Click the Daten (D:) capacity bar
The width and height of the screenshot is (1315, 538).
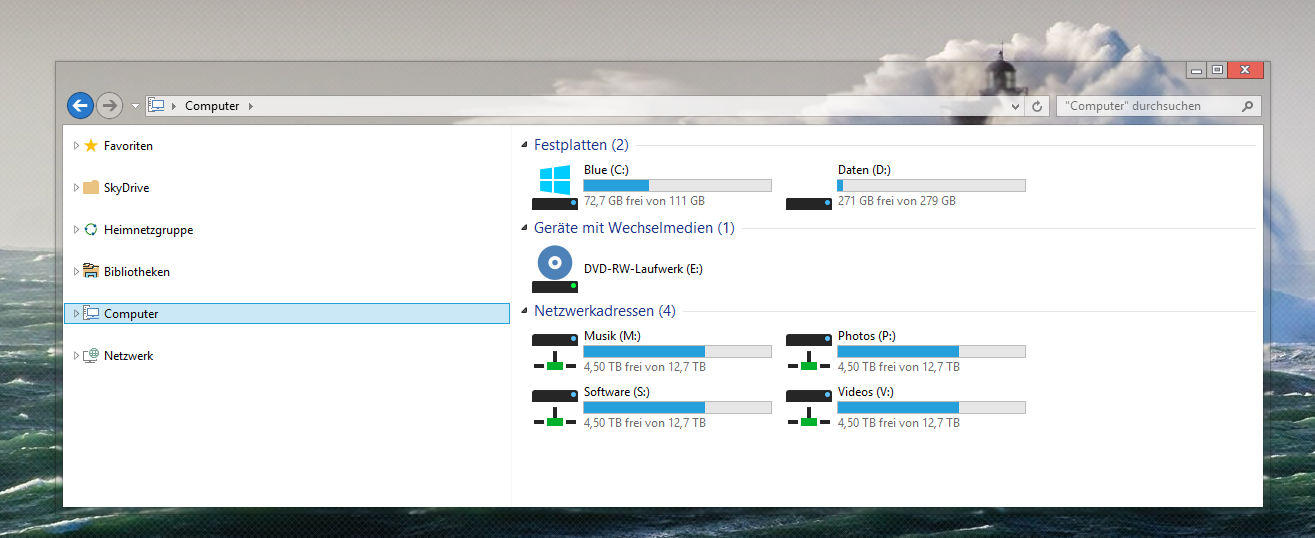point(931,185)
